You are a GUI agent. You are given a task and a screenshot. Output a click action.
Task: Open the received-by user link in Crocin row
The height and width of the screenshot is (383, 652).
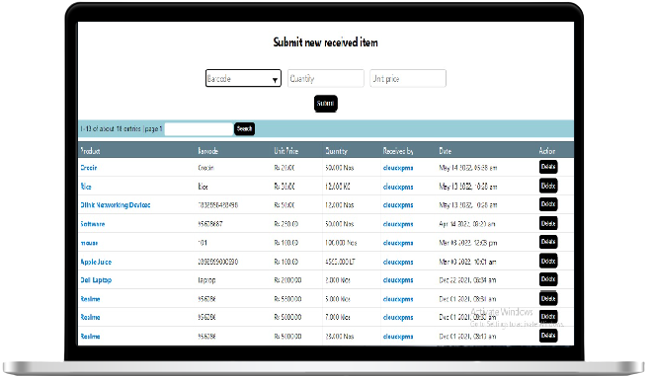coord(398,168)
